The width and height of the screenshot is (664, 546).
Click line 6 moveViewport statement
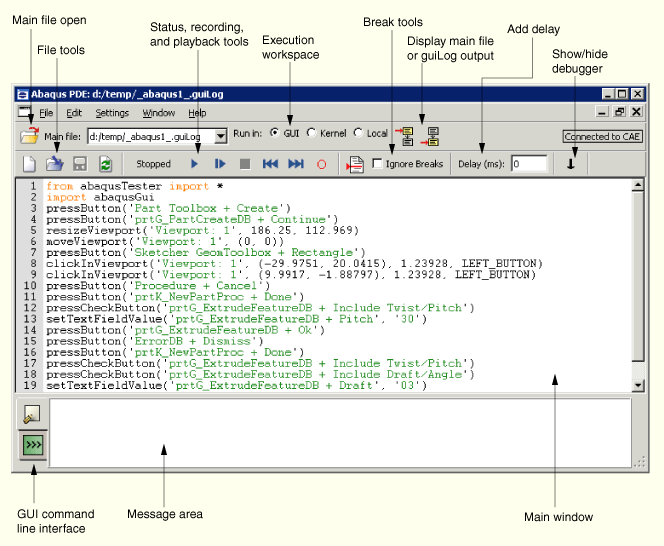pyautogui.click(x=165, y=241)
